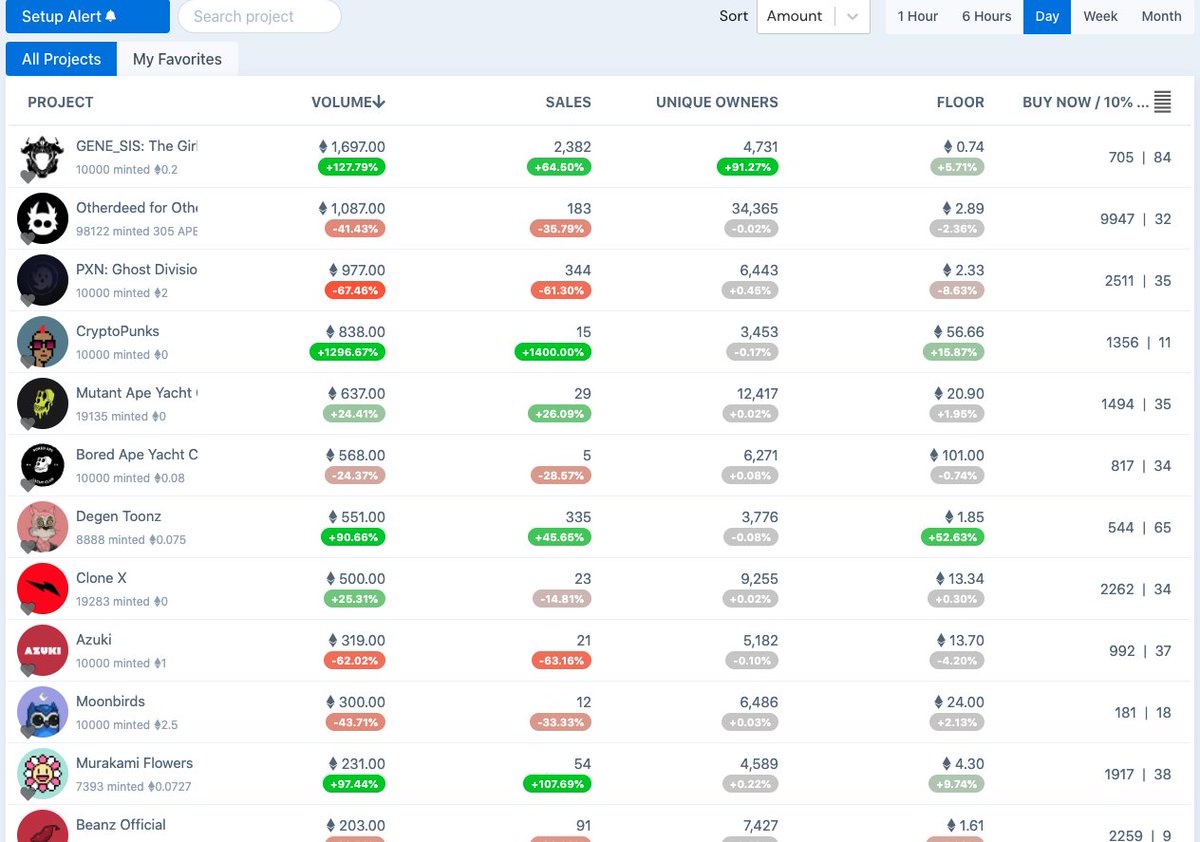Viewport: 1200px width, 842px height.
Task: Open the Sort Amount dropdown
Action: pyautogui.click(x=813, y=16)
